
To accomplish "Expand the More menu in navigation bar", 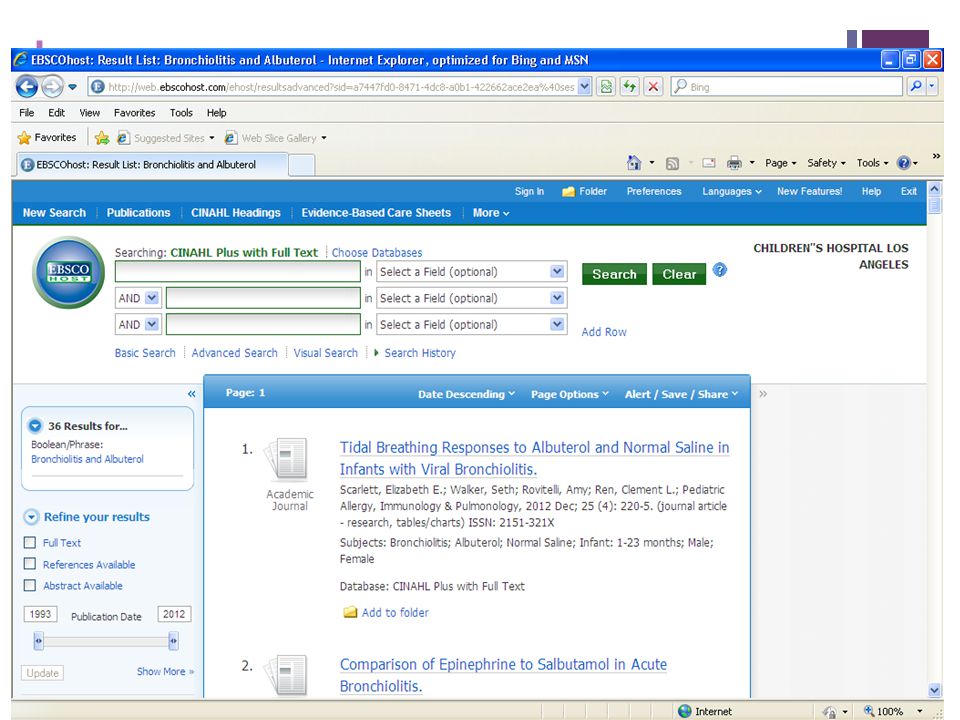I will coord(491,213).
